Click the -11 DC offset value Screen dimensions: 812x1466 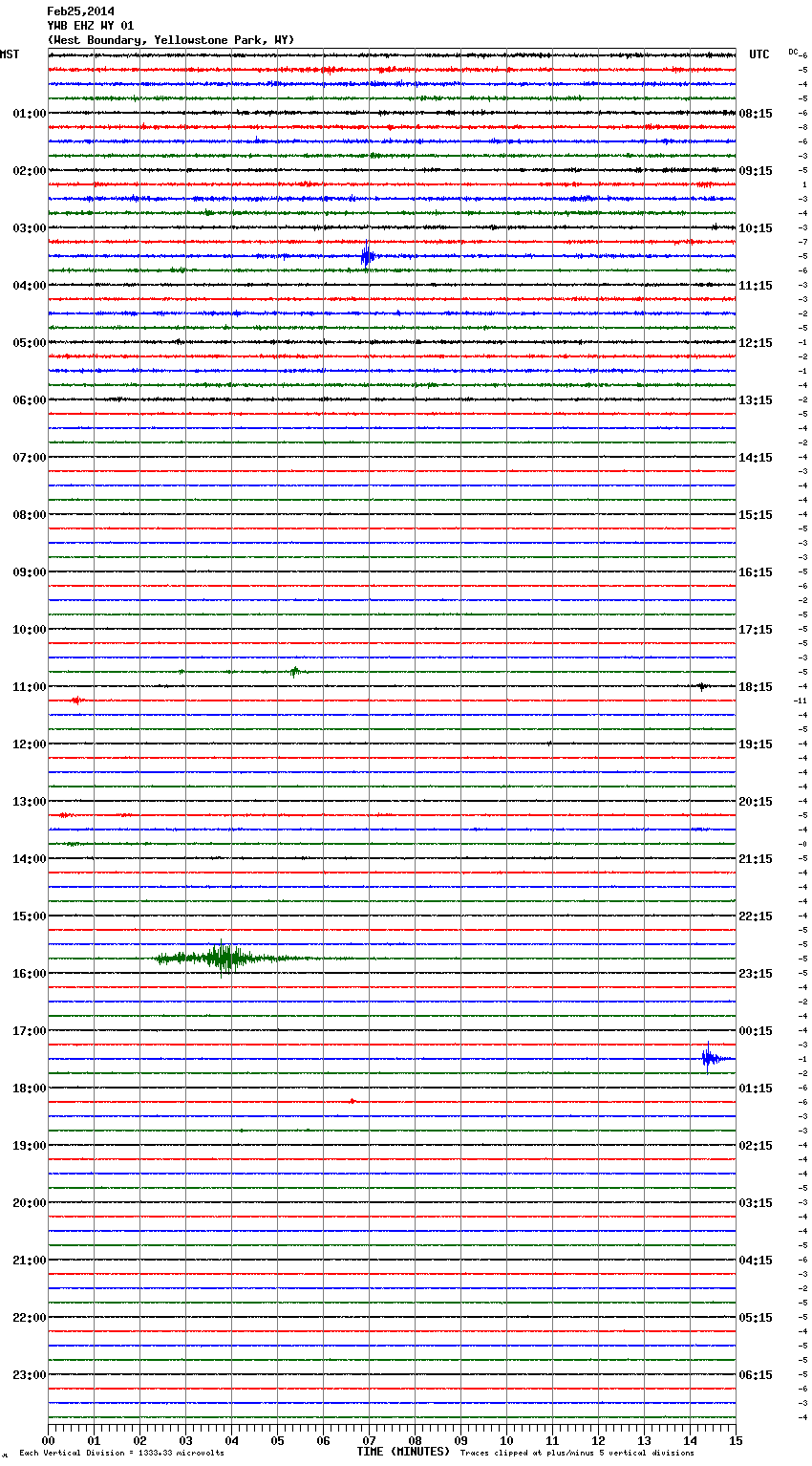[x=801, y=701]
